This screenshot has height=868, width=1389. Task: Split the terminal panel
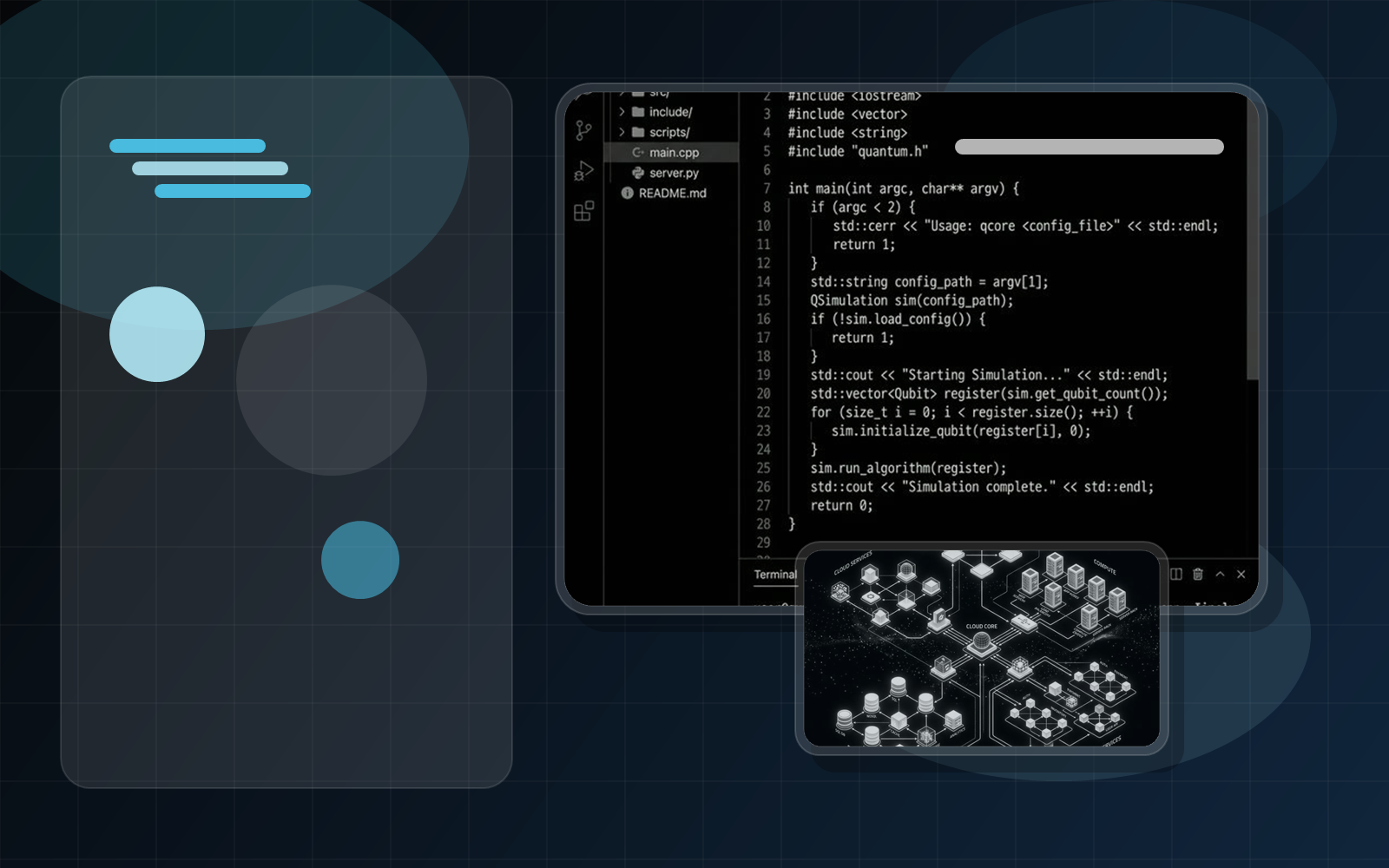(x=1176, y=574)
